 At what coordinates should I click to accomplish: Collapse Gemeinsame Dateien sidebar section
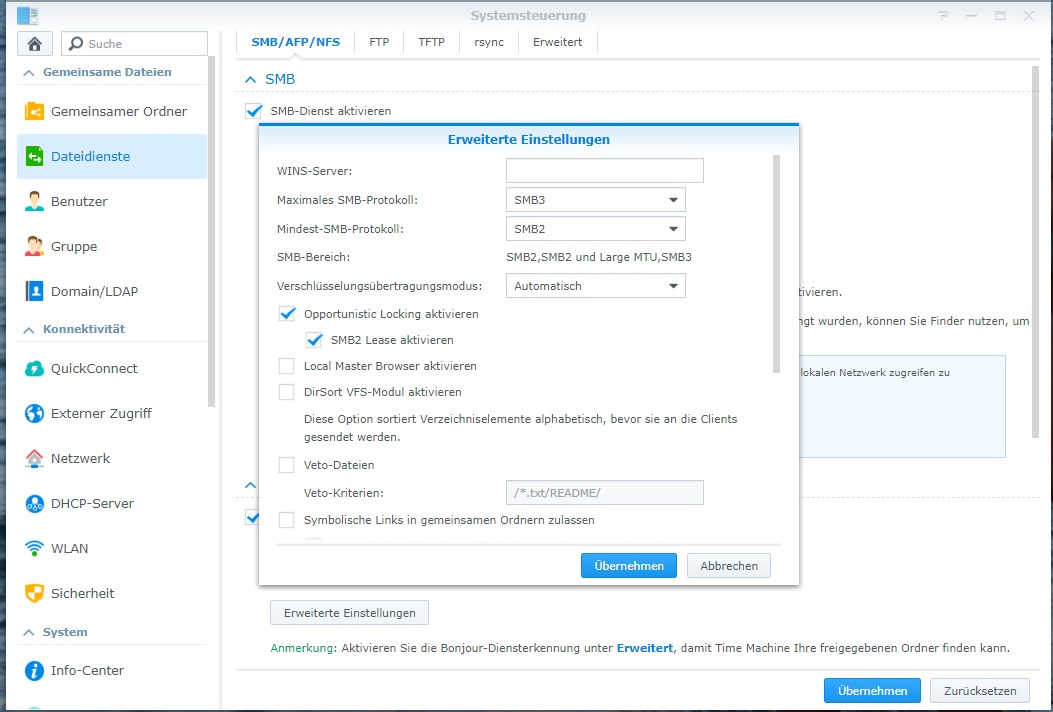pyautogui.click(x=29, y=73)
